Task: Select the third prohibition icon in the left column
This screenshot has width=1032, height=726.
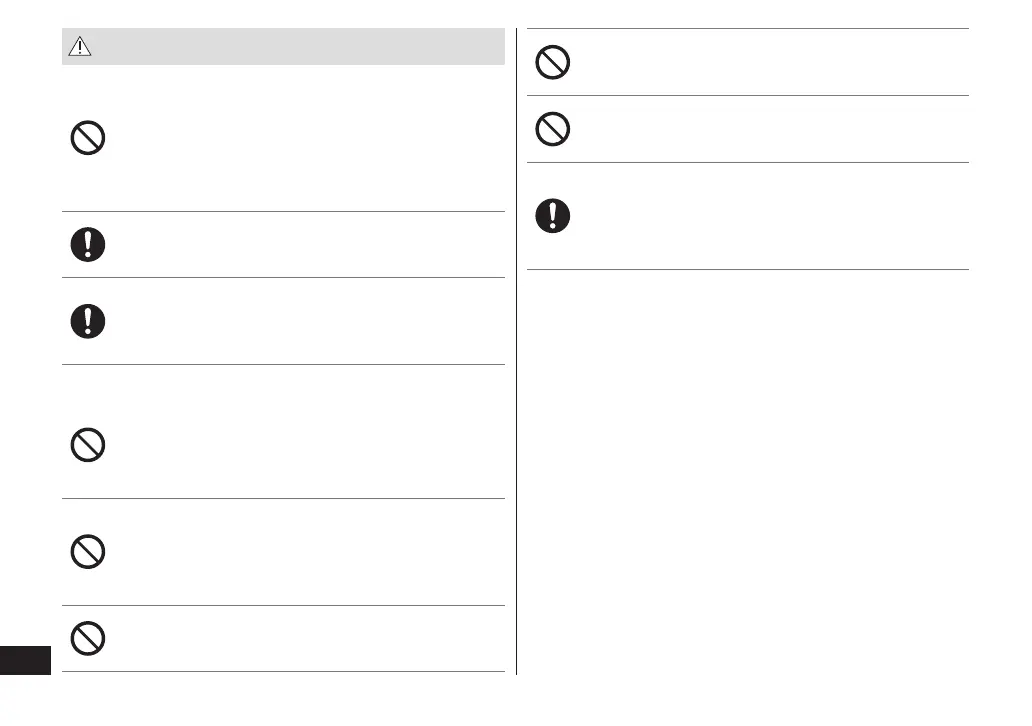Action: click(88, 552)
